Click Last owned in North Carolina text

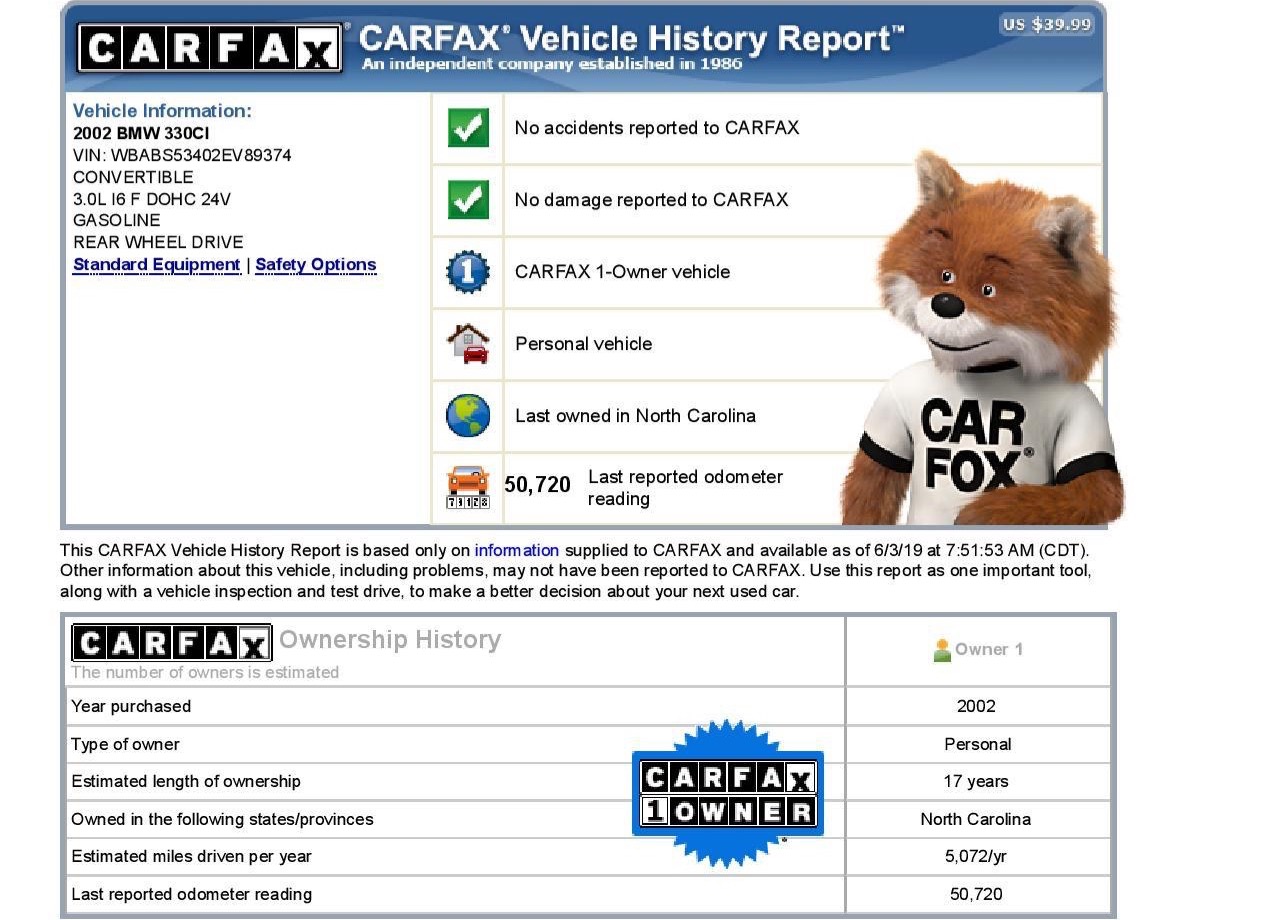click(x=635, y=416)
